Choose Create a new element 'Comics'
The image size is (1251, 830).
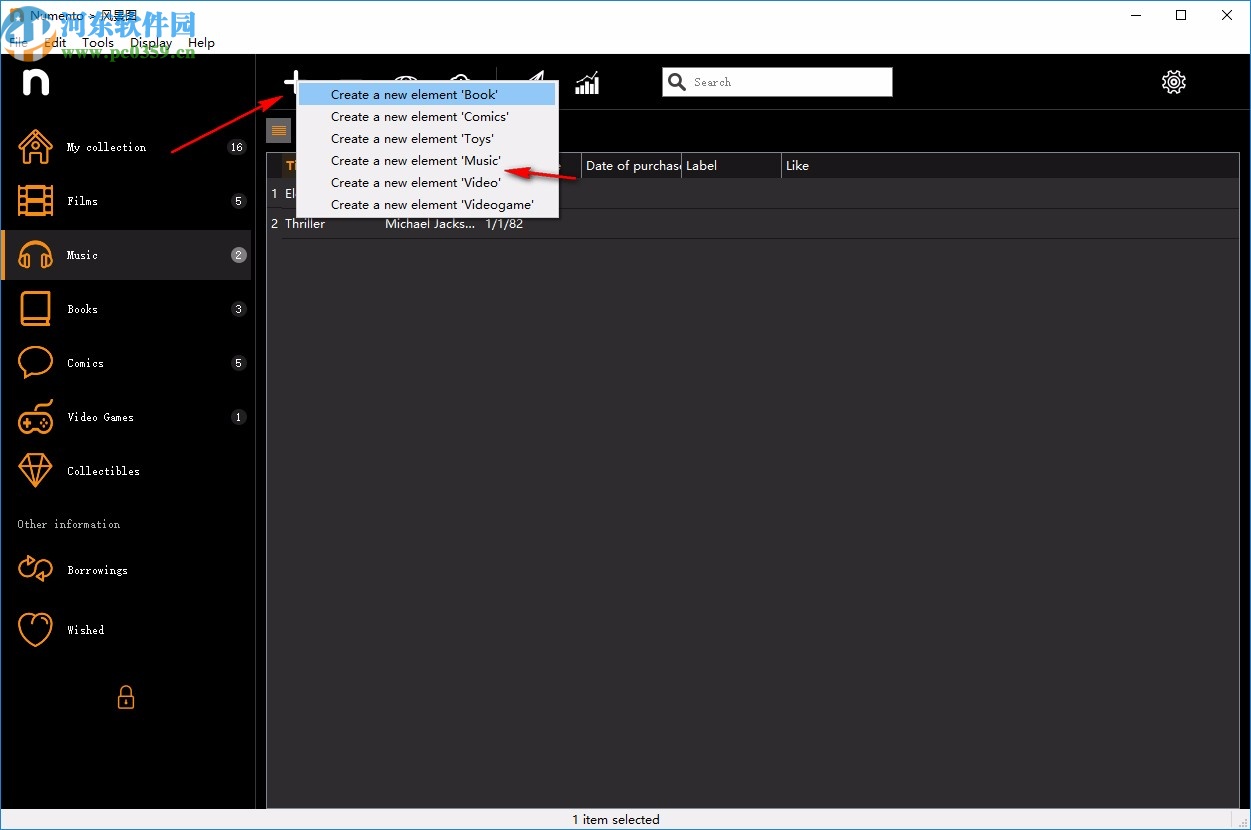point(427,117)
